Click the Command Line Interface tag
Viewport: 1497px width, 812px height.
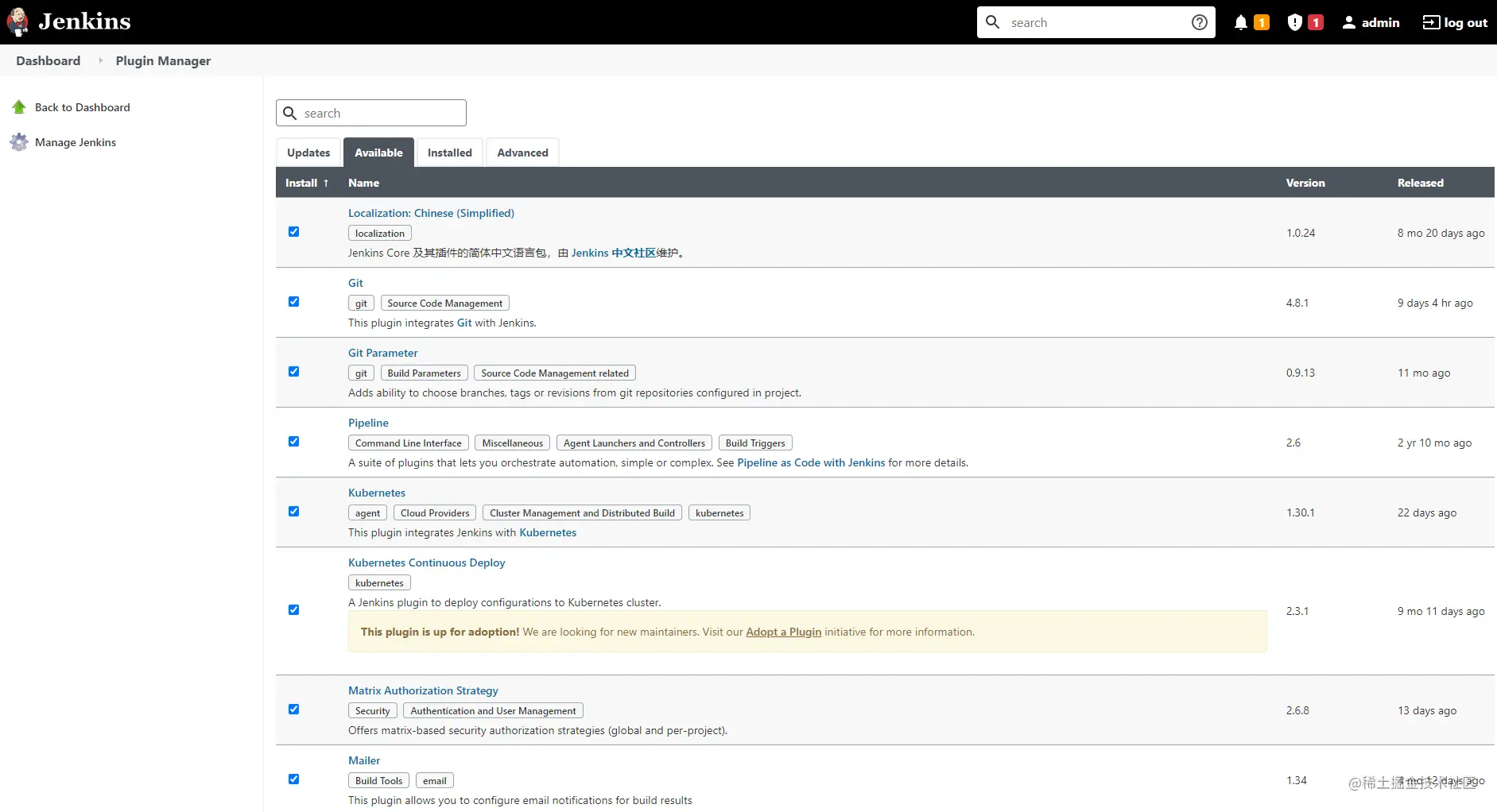tap(409, 443)
